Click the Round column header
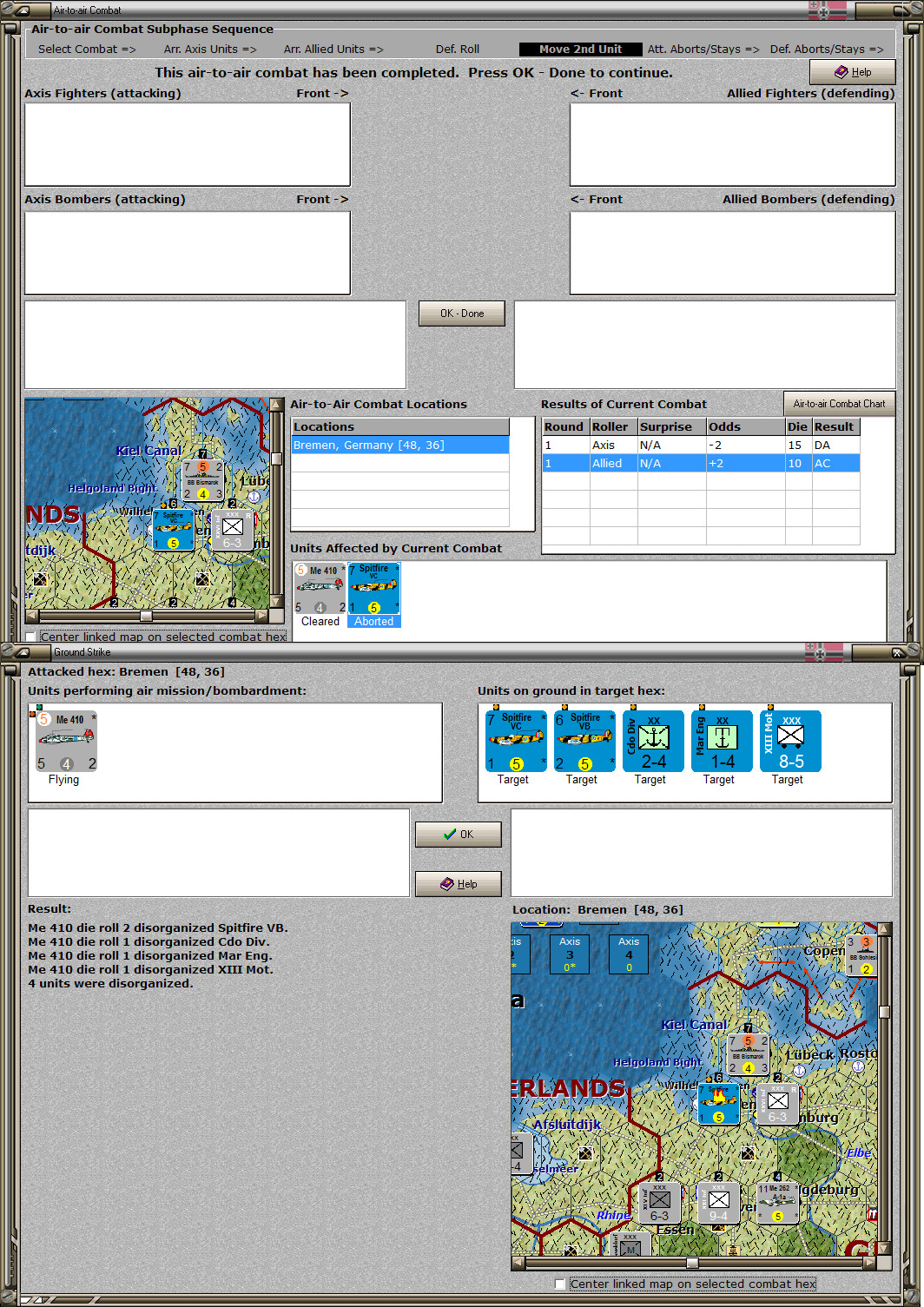The width and height of the screenshot is (924, 1307). point(565,426)
